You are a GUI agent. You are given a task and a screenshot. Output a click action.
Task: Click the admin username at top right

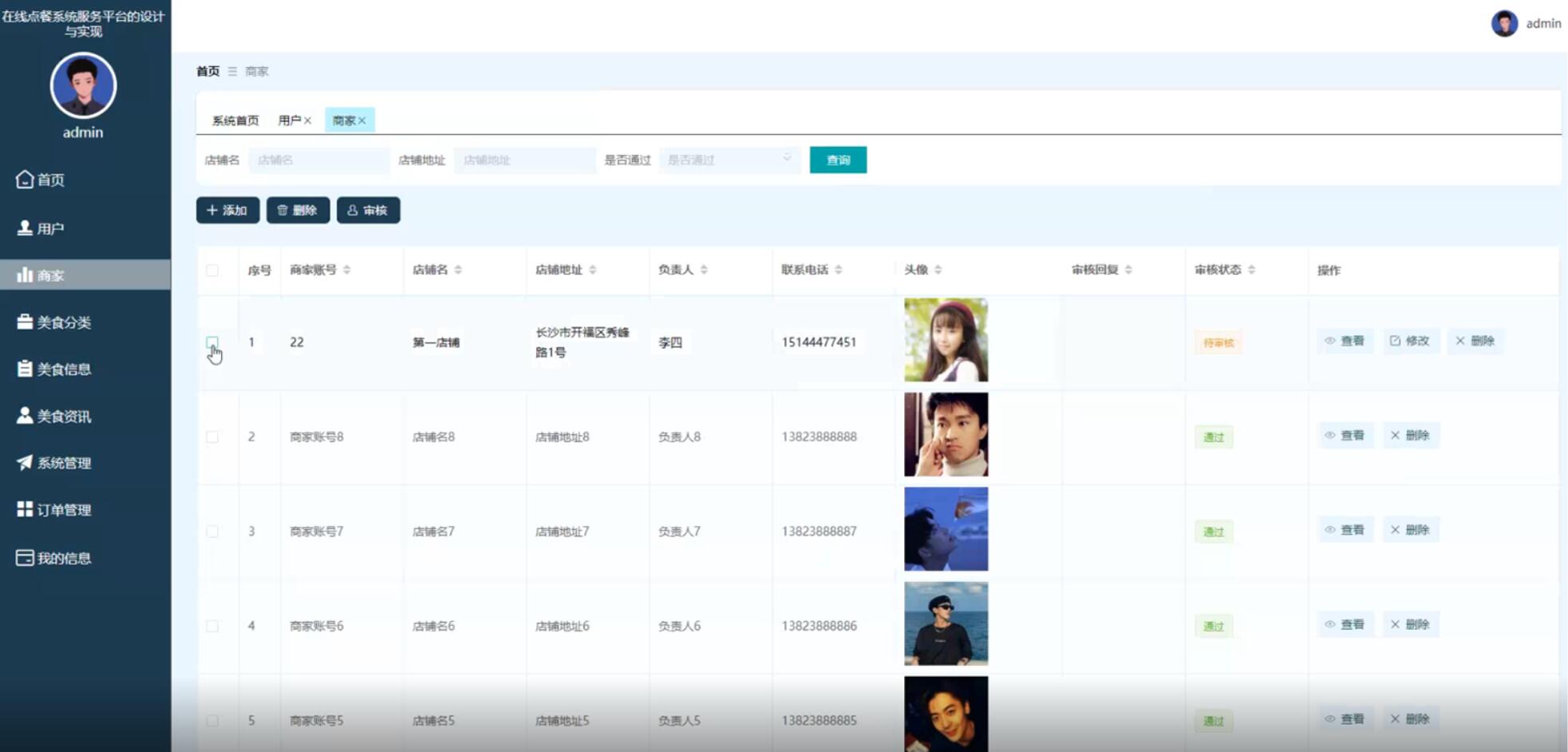(1543, 23)
